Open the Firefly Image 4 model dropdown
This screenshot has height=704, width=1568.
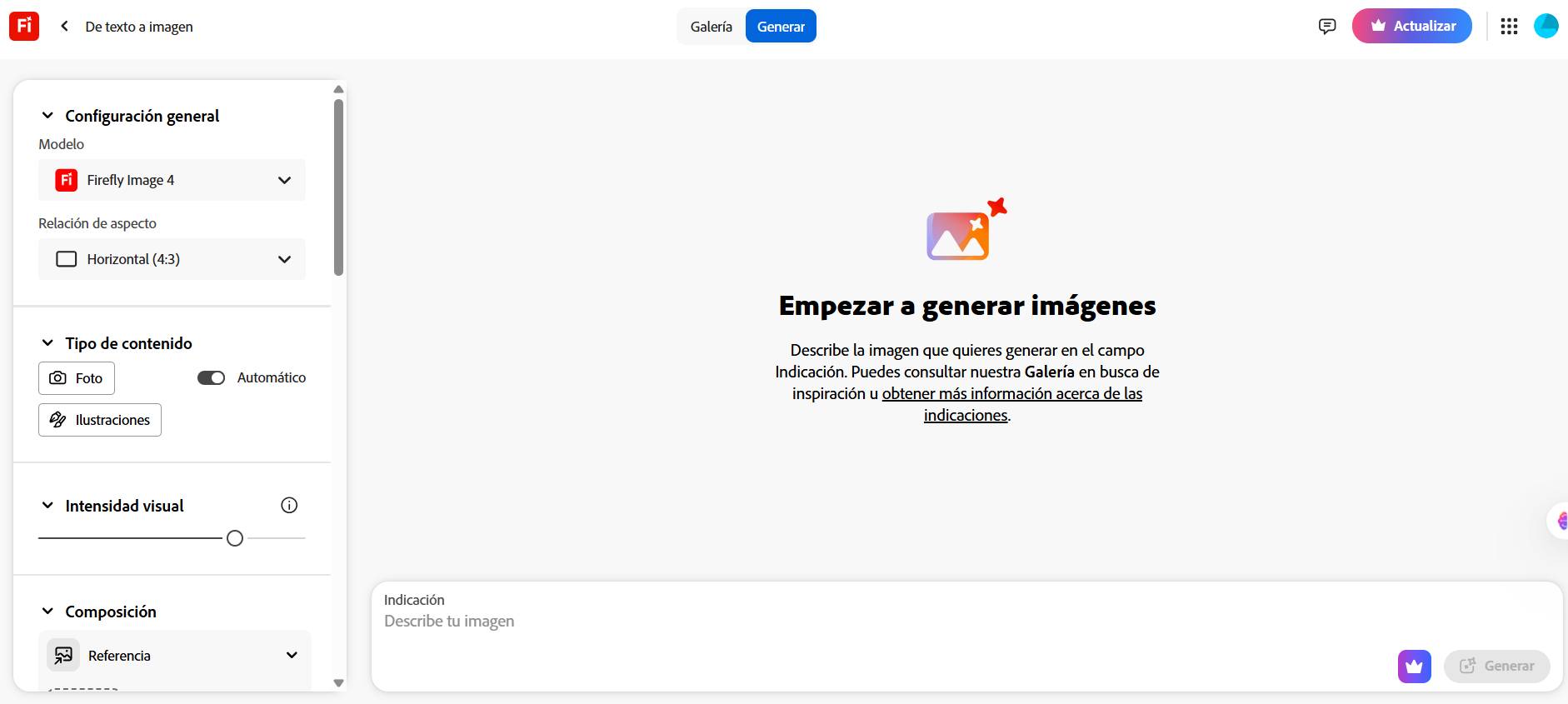(x=172, y=180)
